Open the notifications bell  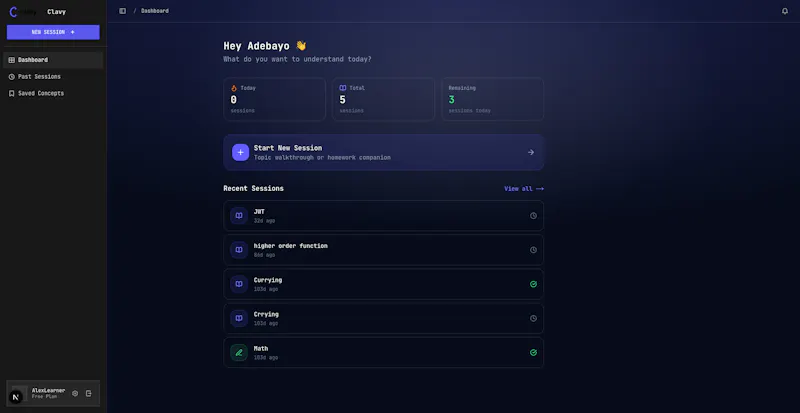tap(785, 11)
